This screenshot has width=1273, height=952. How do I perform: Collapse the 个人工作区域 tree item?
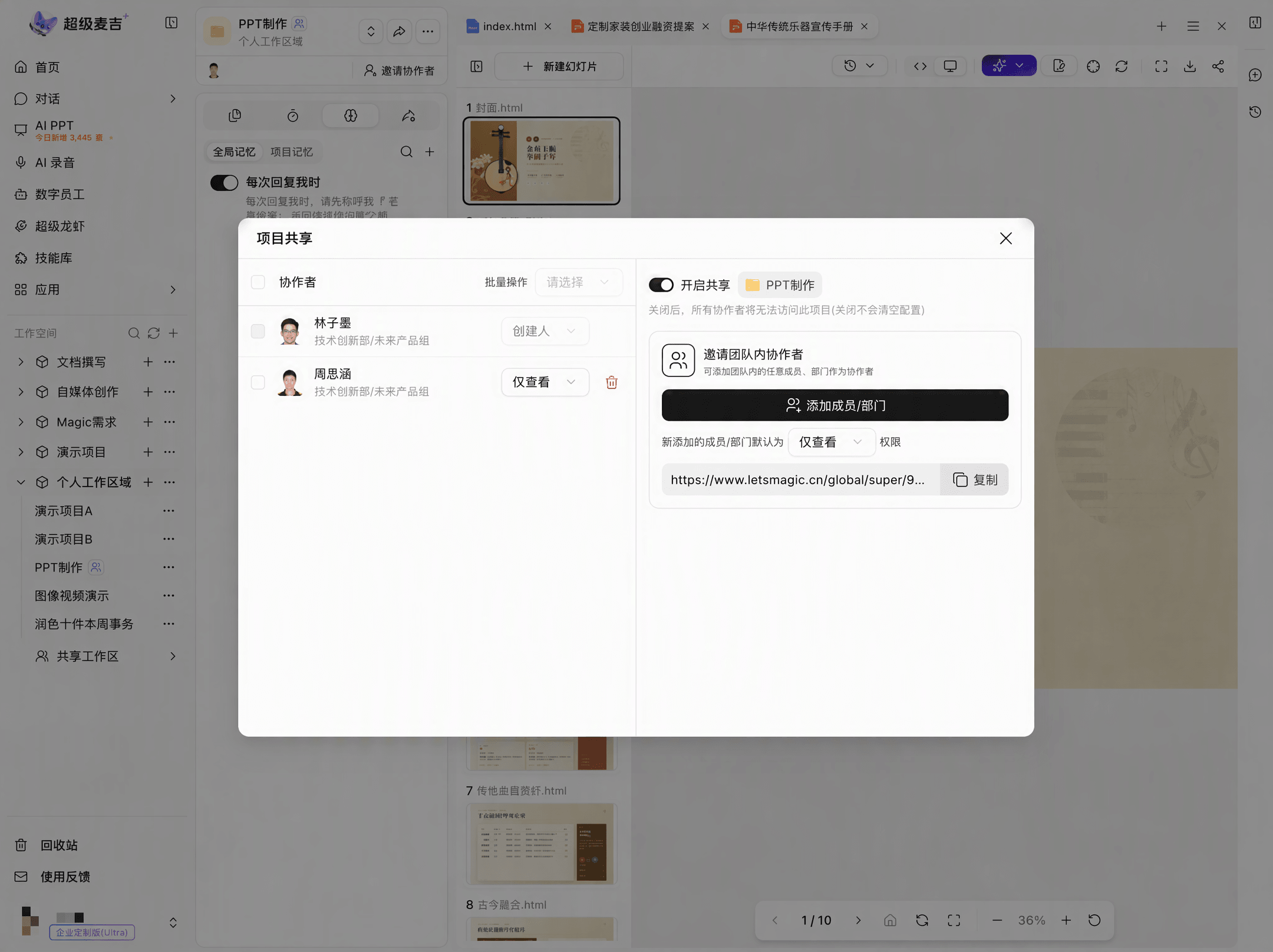(21, 482)
